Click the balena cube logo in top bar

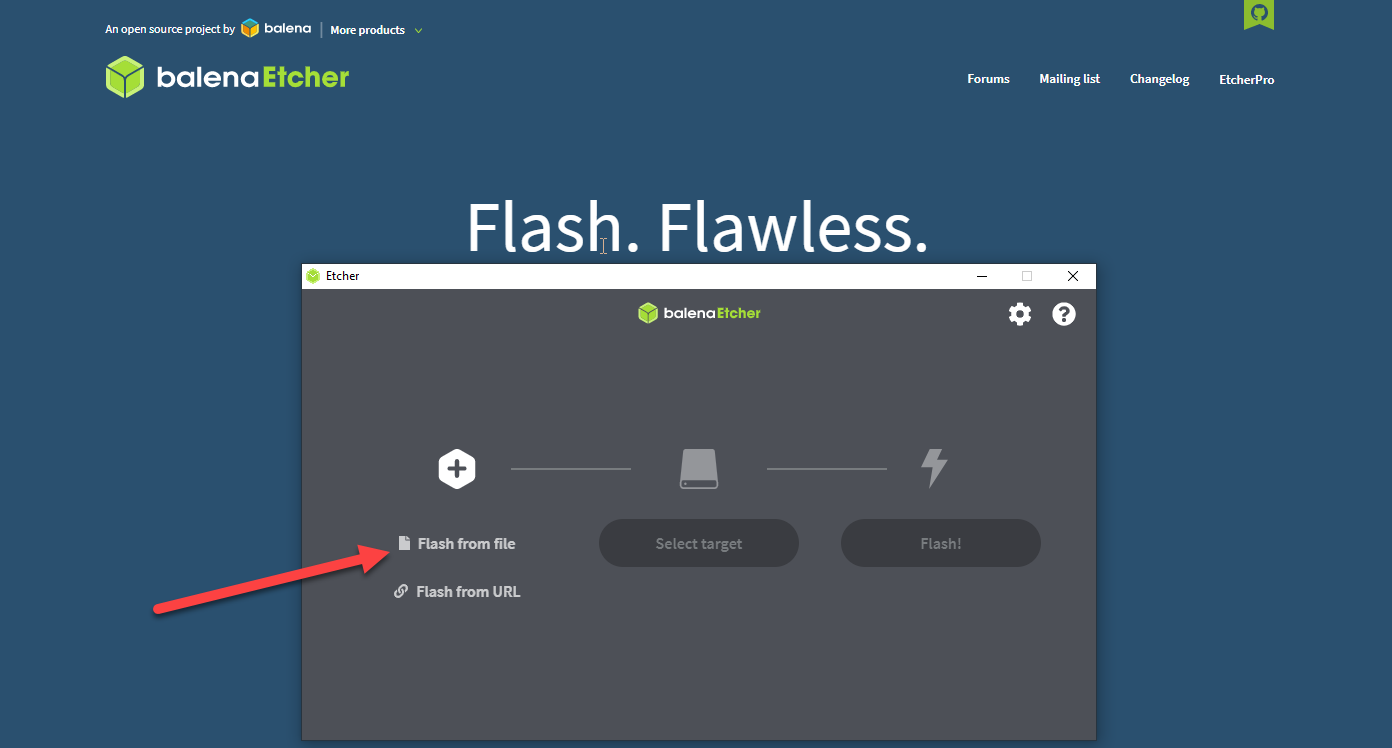coord(276,29)
